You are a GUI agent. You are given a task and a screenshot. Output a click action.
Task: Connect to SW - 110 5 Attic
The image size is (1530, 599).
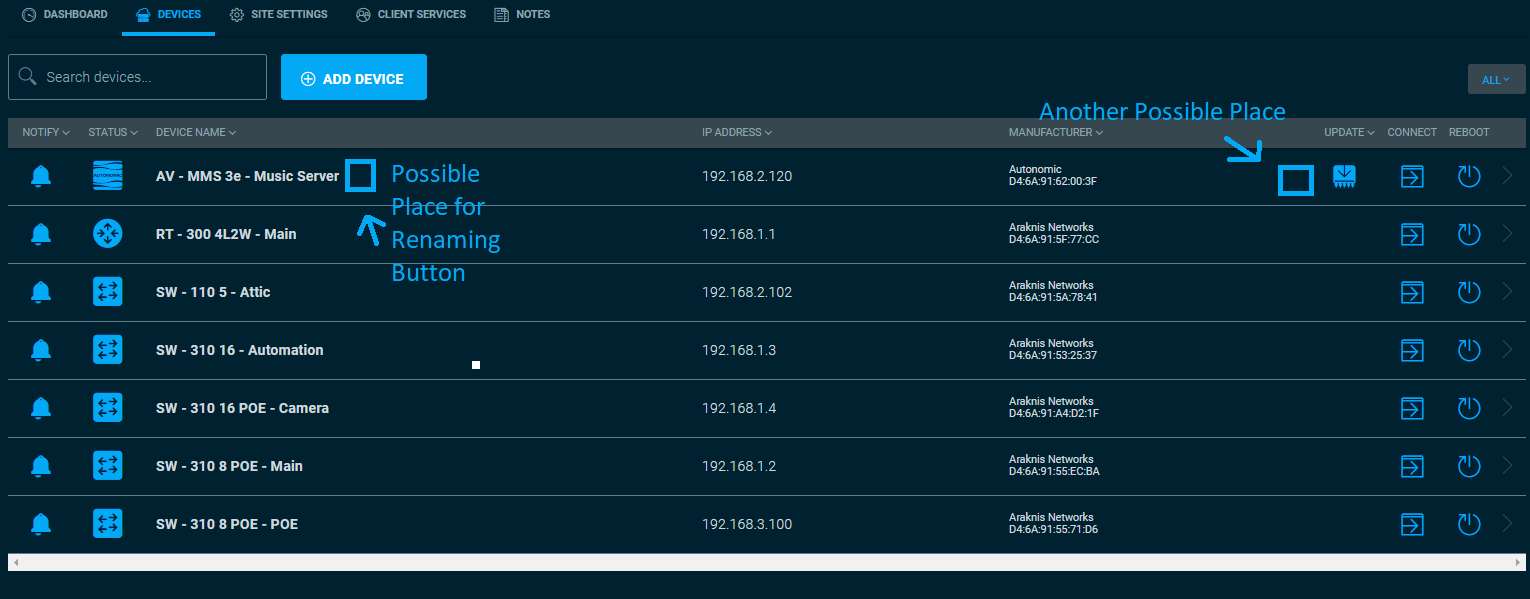[x=1411, y=293]
